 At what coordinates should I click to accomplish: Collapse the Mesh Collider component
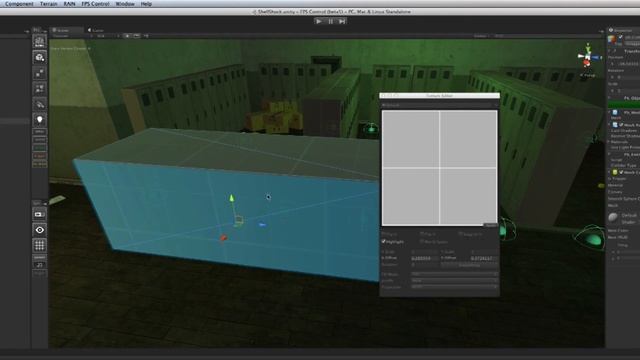click(x=610, y=172)
